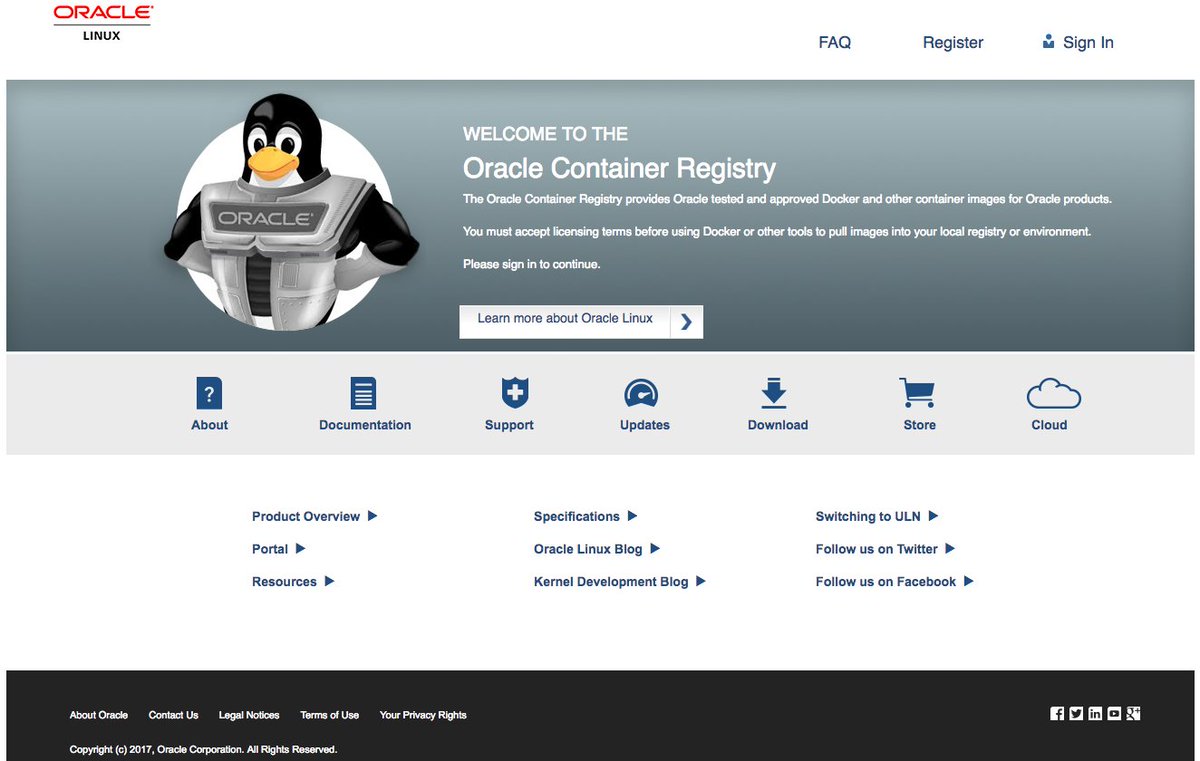Click the arrow next to Switching to ULN
1200x761 pixels.
pos(933,516)
